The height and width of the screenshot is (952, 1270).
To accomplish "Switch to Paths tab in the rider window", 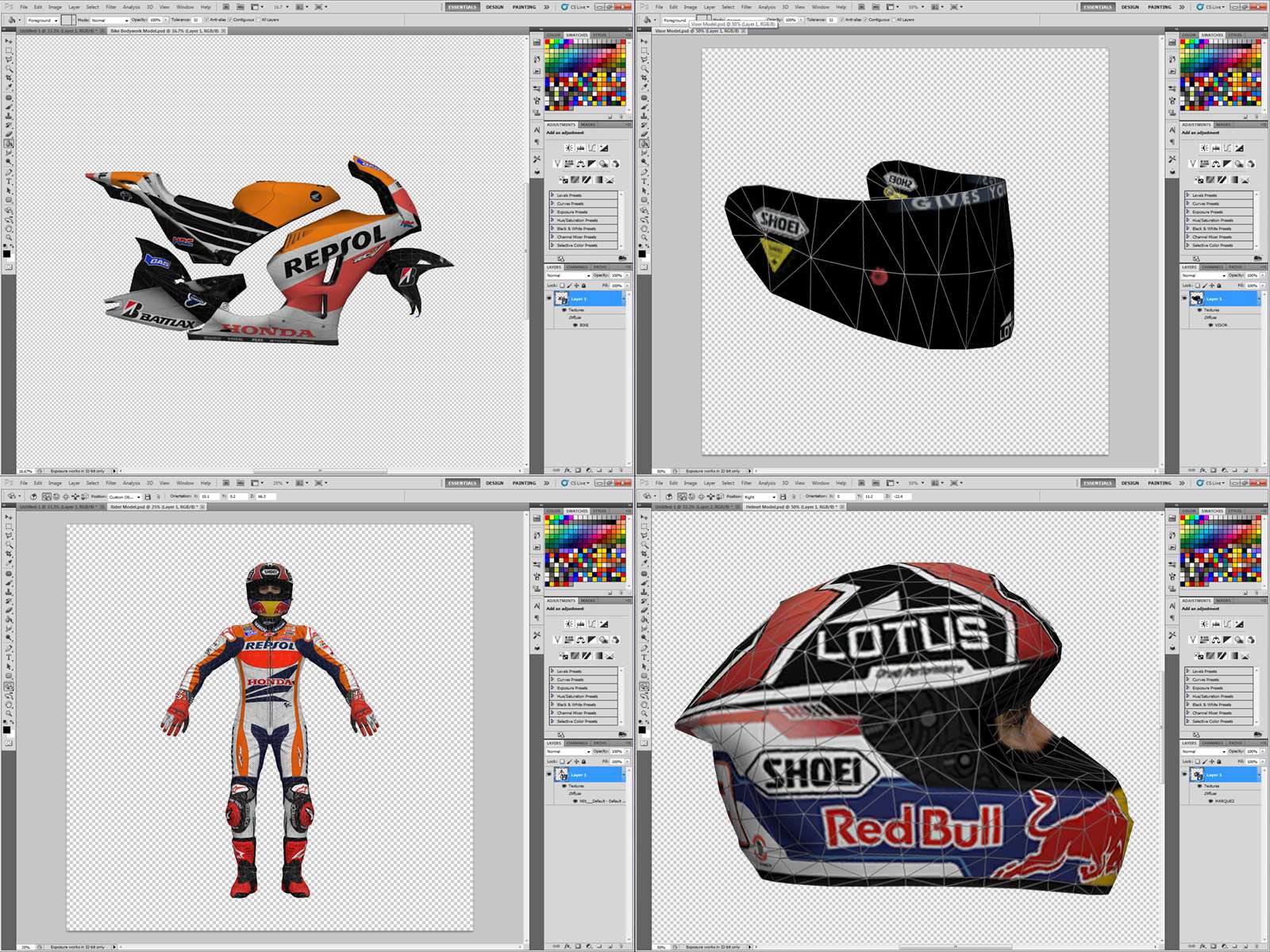I will [600, 743].
